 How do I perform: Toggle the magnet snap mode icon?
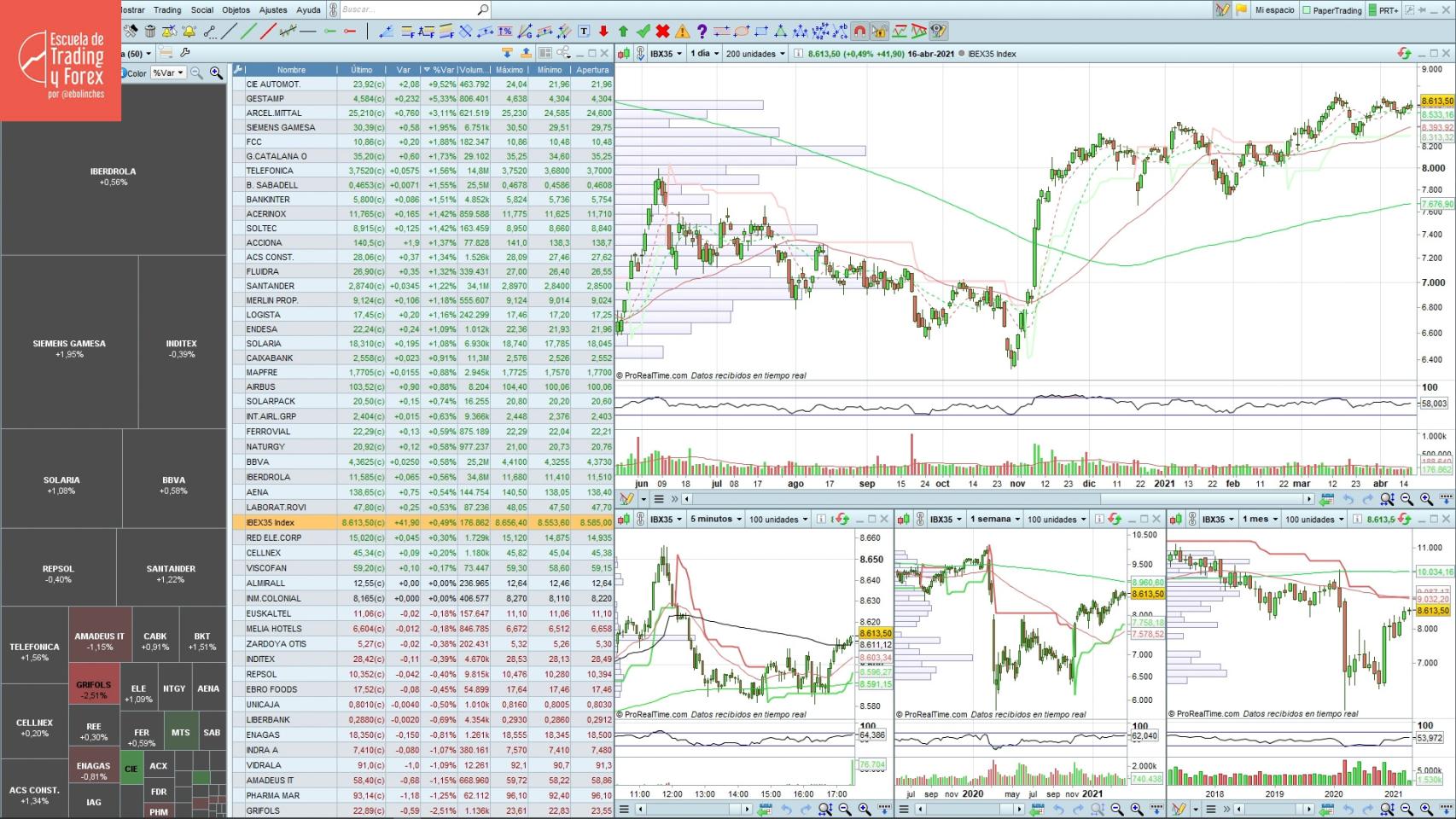[x=859, y=32]
